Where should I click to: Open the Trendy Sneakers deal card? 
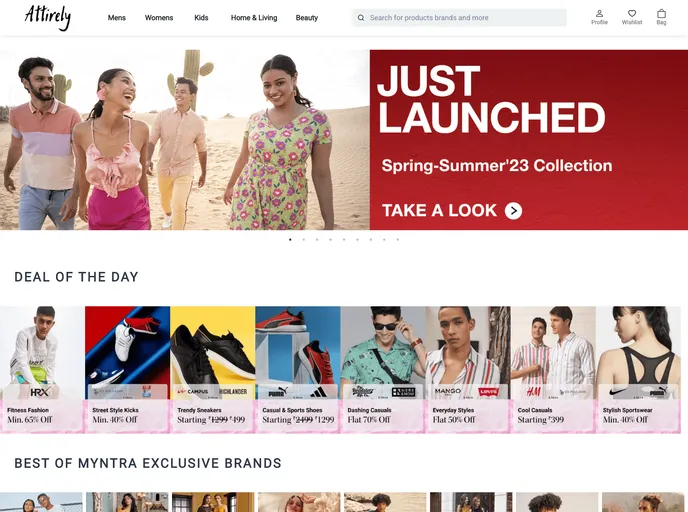(x=212, y=369)
